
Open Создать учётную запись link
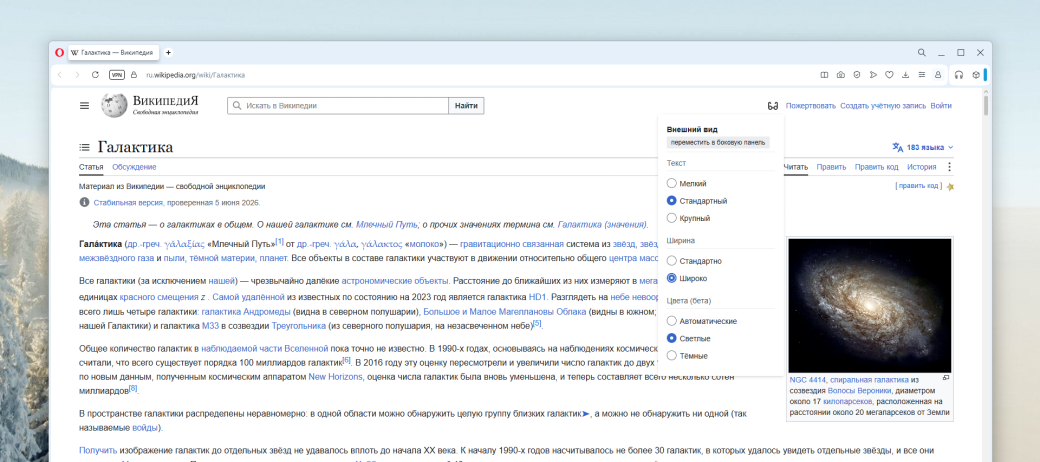(x=883, y=106)
